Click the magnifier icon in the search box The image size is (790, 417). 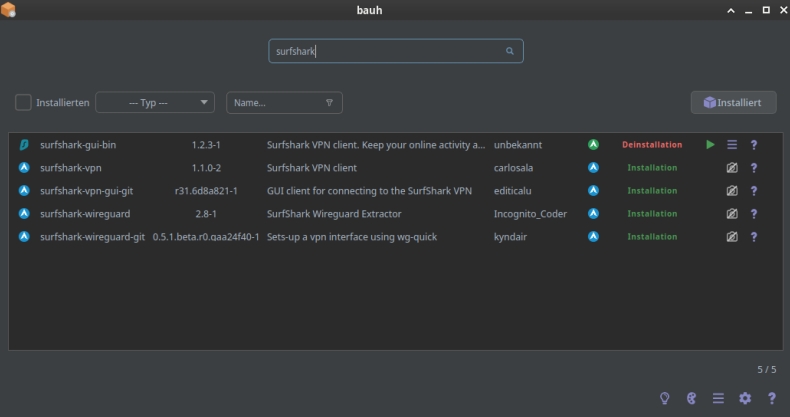pyautogui.click(x=509, y=51)
